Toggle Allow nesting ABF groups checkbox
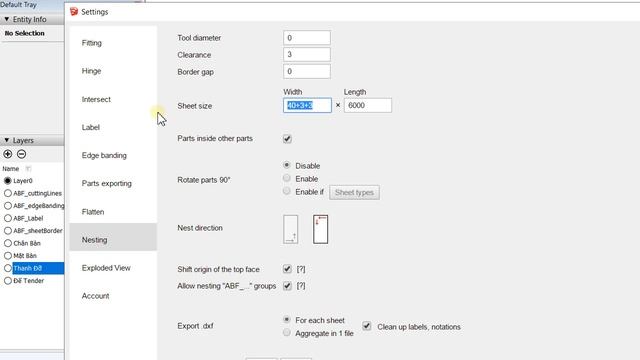This screenshot has height=360, width=640. (x=287, y=286)
